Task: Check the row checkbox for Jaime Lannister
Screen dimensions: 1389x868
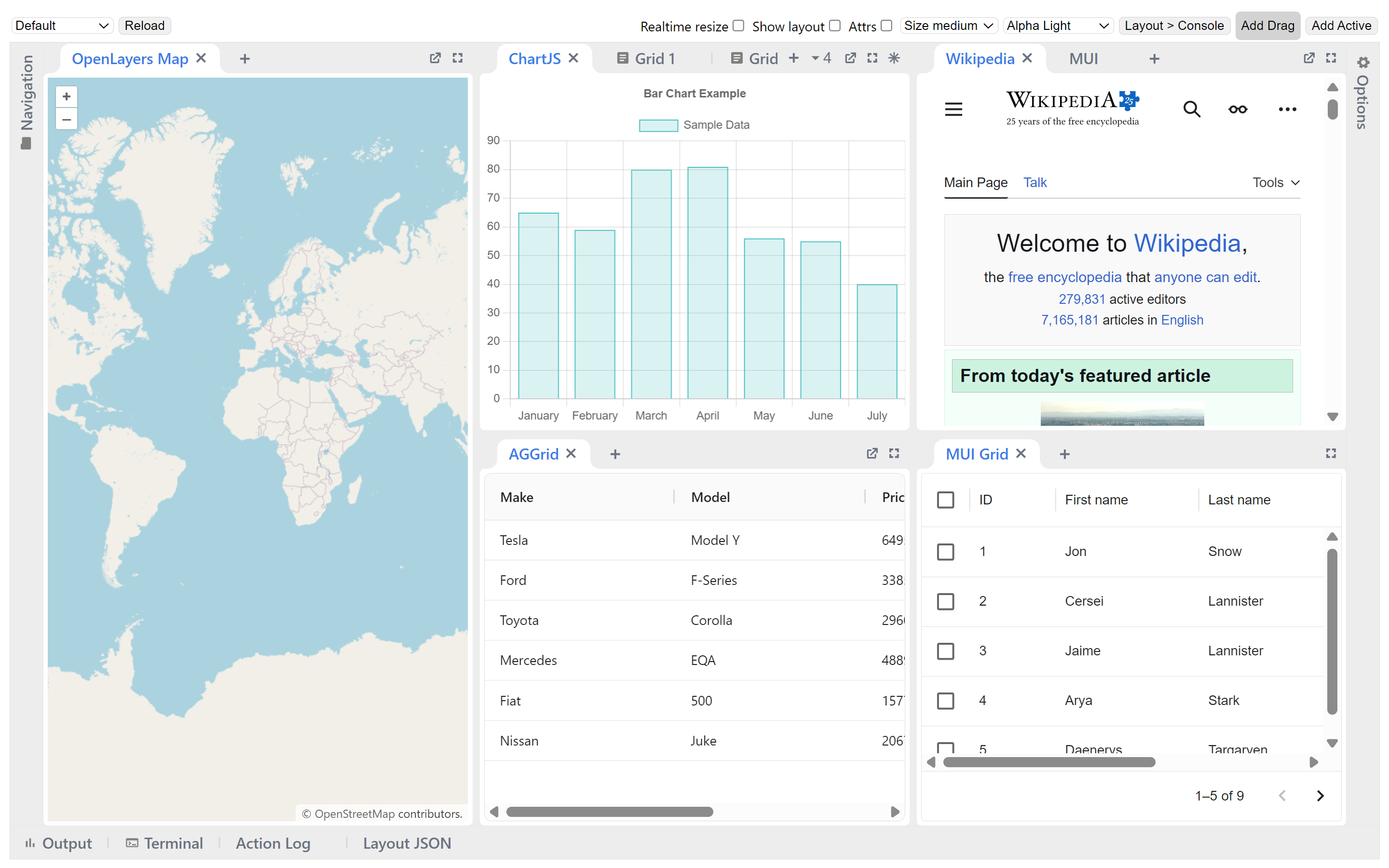Action: pyautogui.click(x=945, y=651)
